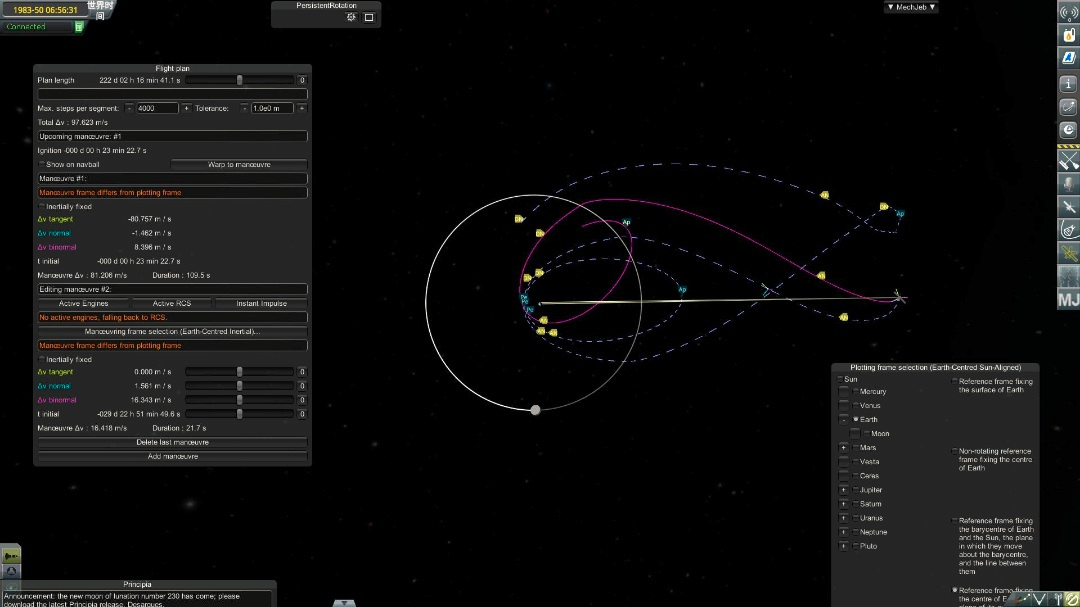The height and width of the screenshot is (607, 1080).
Task: Click Upcoming manoeuvre: #1 header
Action: coord(172,136)
